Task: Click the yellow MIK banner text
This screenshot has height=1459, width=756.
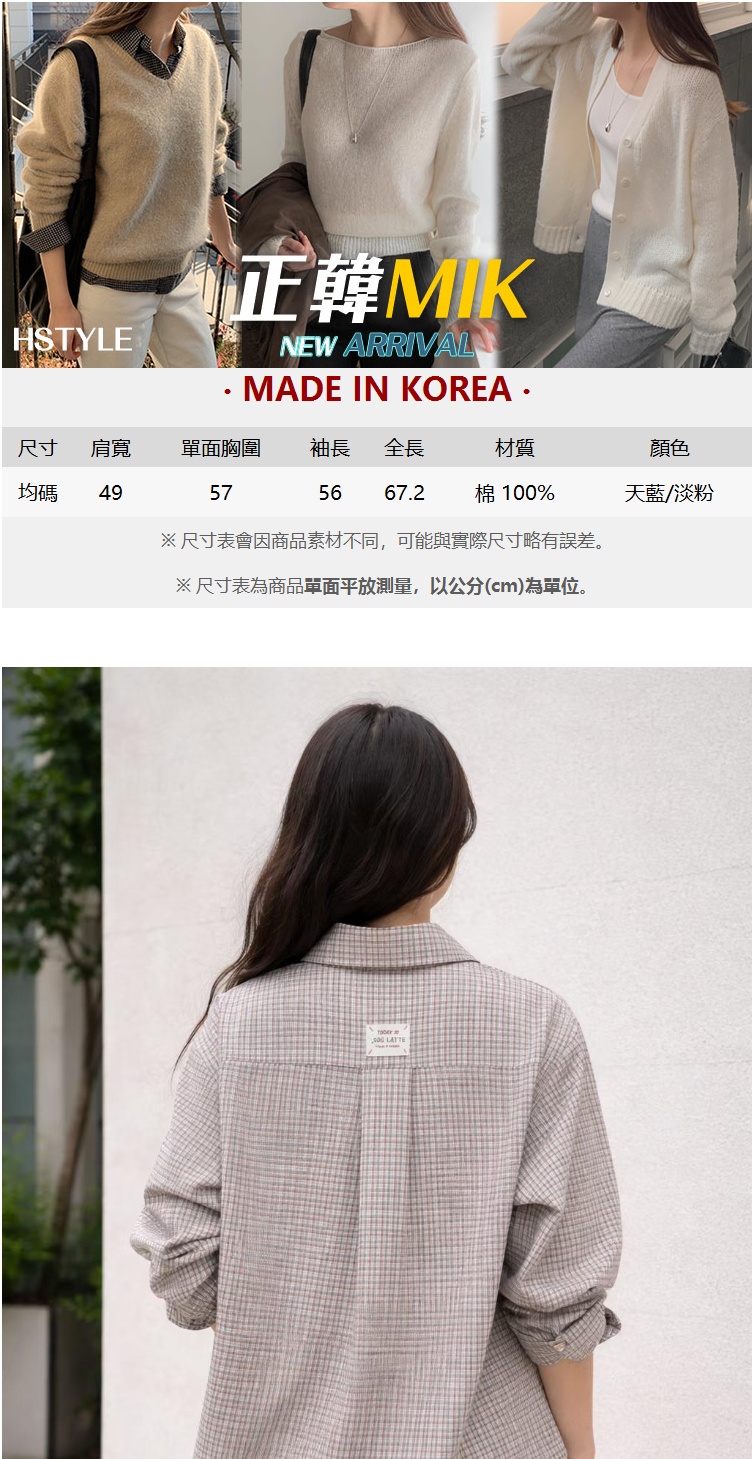Action: 460,291
